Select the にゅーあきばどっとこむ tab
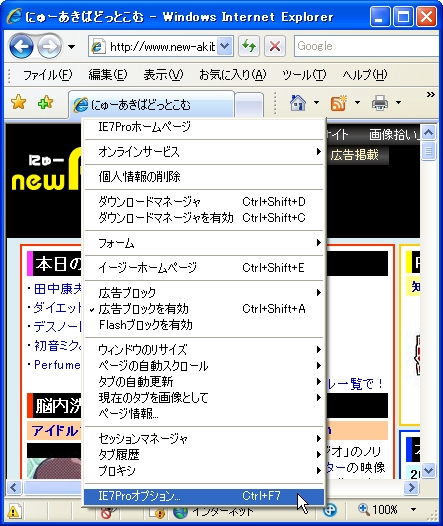The height and width of the screenshot is (526, 443). point(151,104)
